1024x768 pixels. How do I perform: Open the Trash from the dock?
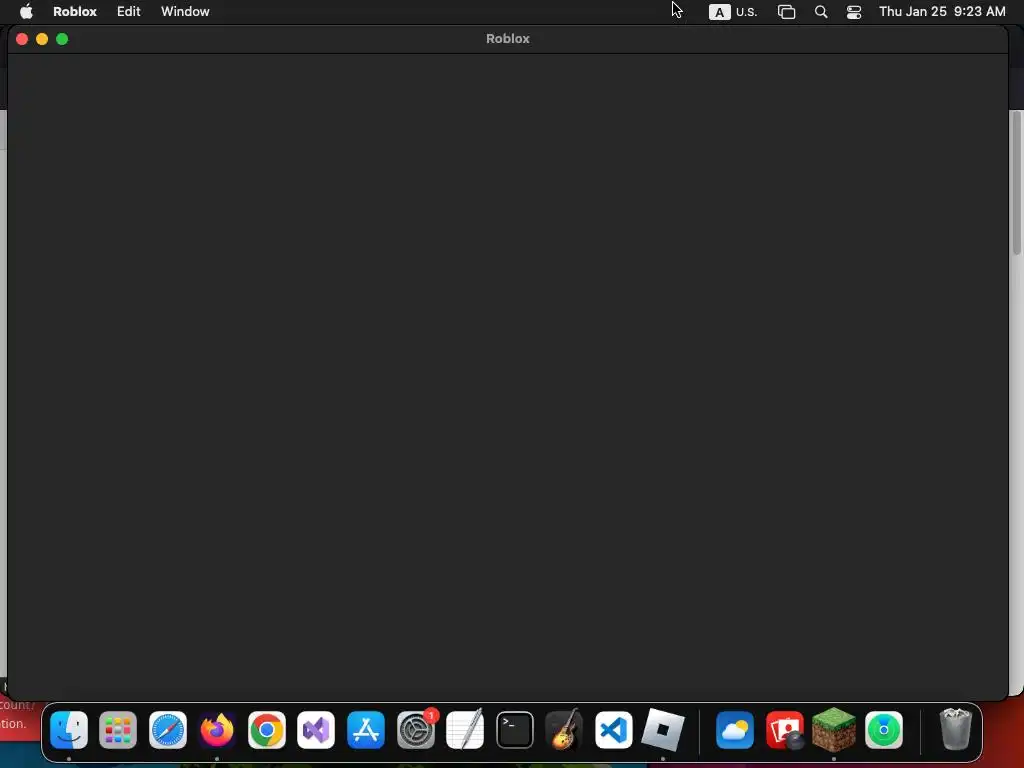tap(955, 729)
